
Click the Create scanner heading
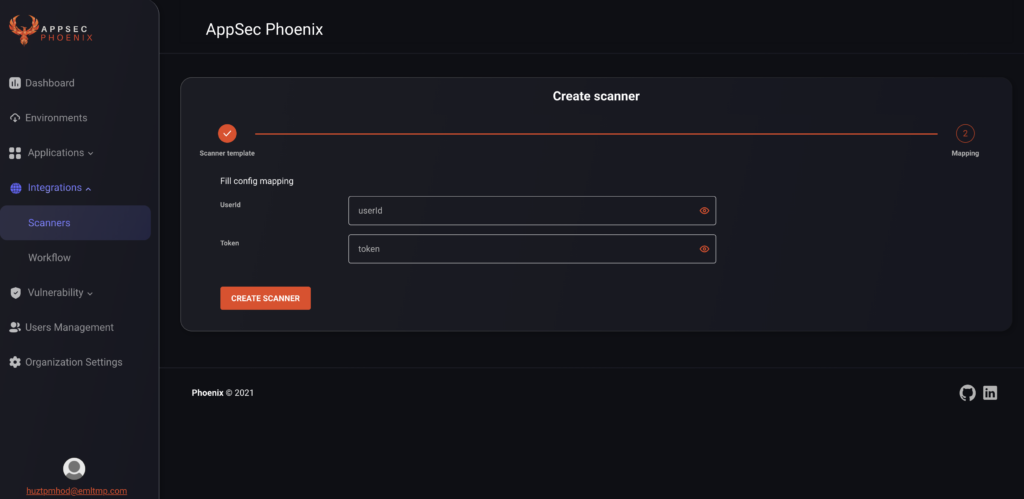coord(596,96)
